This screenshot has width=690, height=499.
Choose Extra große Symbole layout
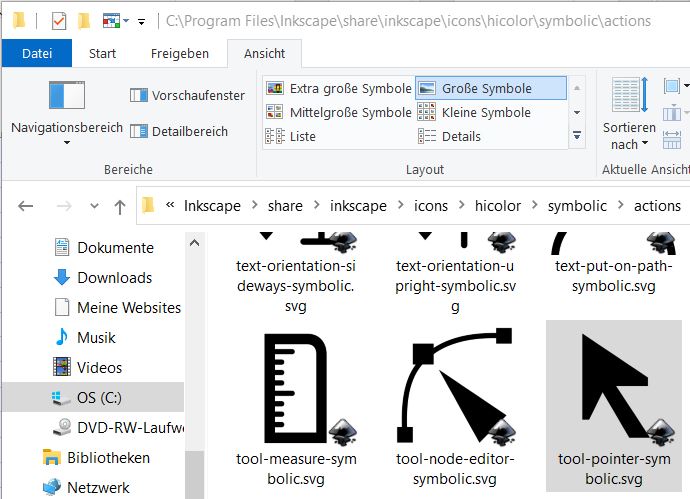339,88
